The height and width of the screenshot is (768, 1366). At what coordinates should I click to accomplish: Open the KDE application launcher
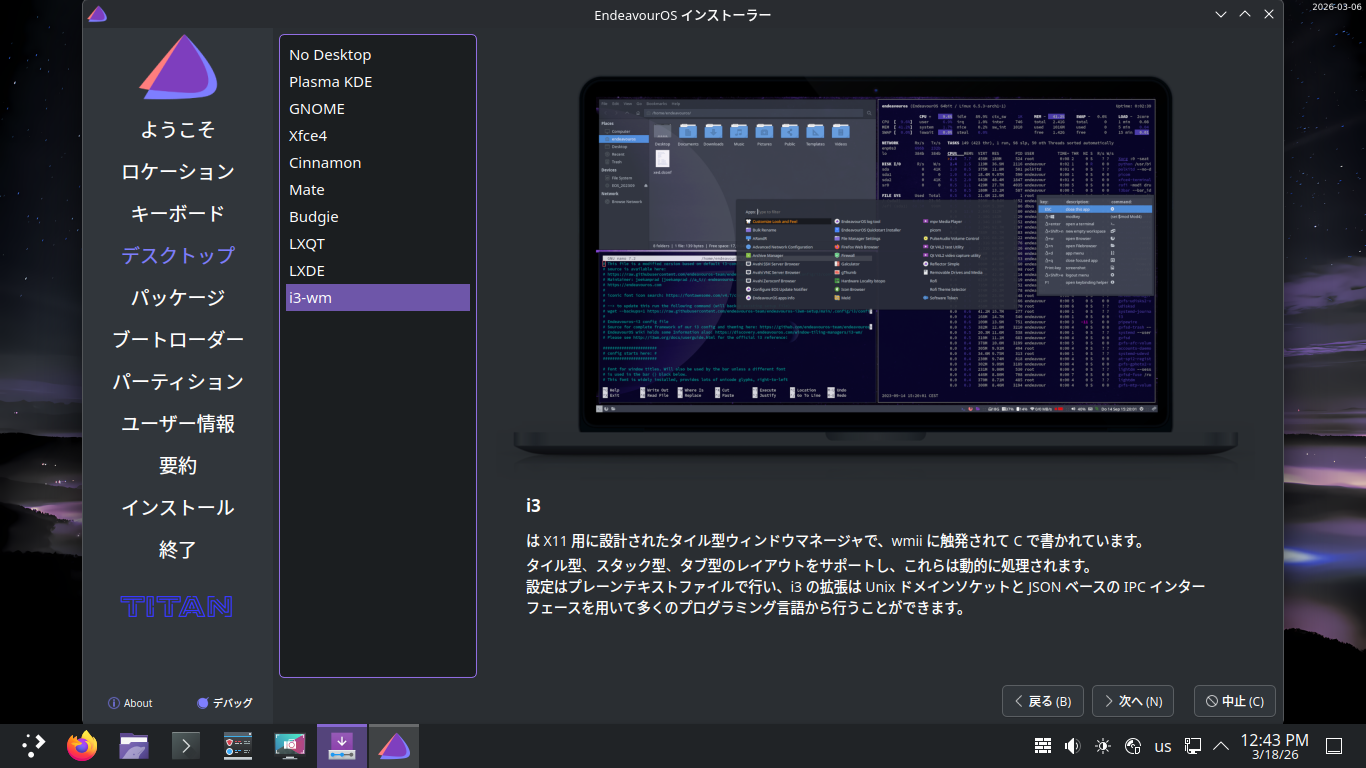(x=34, y=745)
